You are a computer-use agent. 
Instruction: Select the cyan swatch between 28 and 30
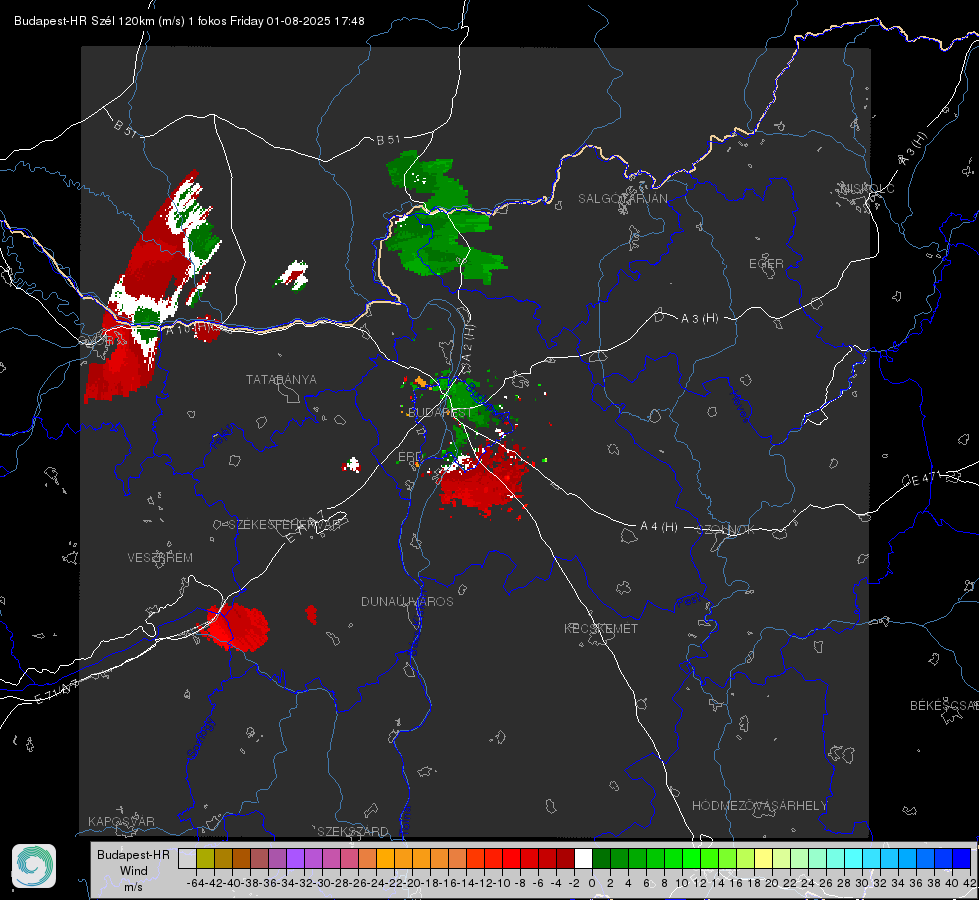(853, 858)
